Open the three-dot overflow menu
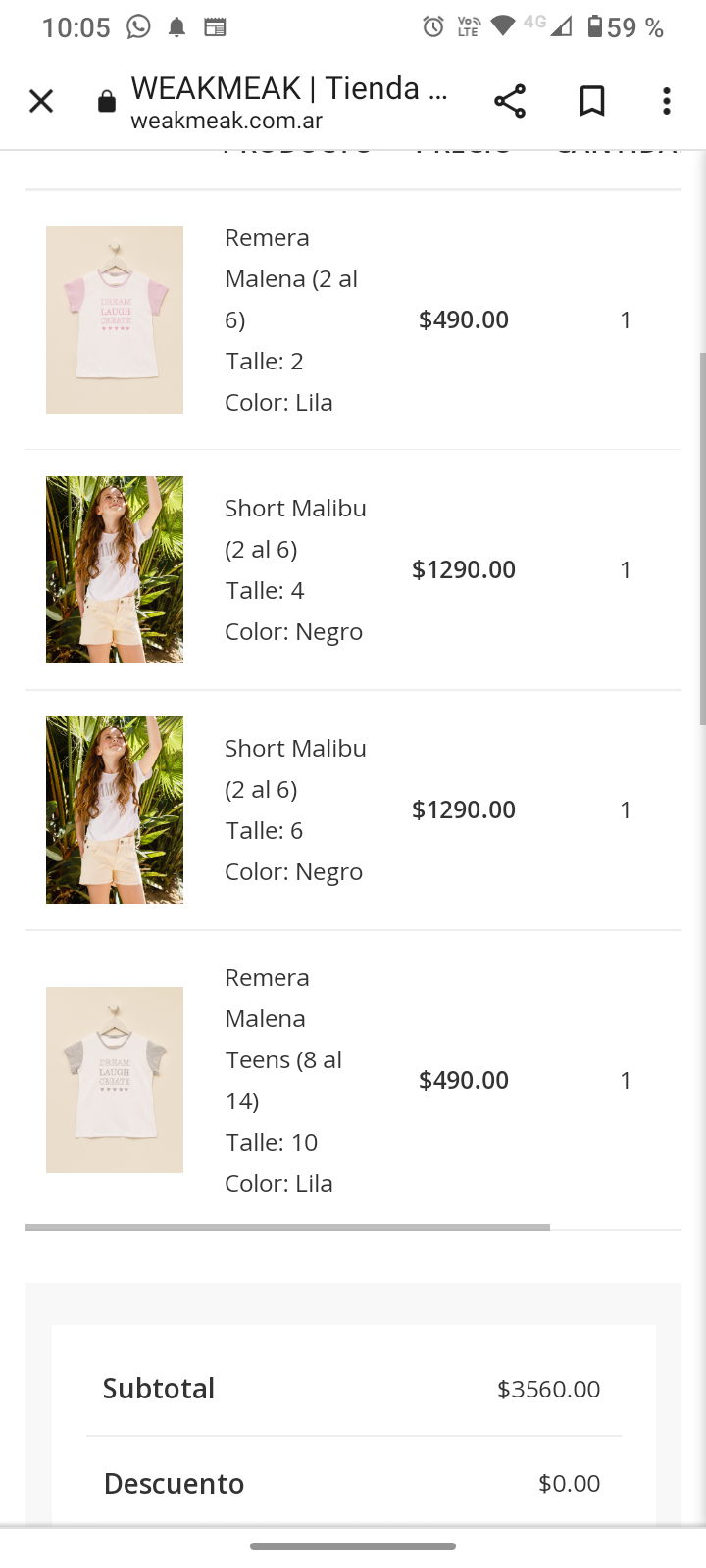Viewport: 706px width, 1568px height. pyautogui.click(x=667, y=101)
